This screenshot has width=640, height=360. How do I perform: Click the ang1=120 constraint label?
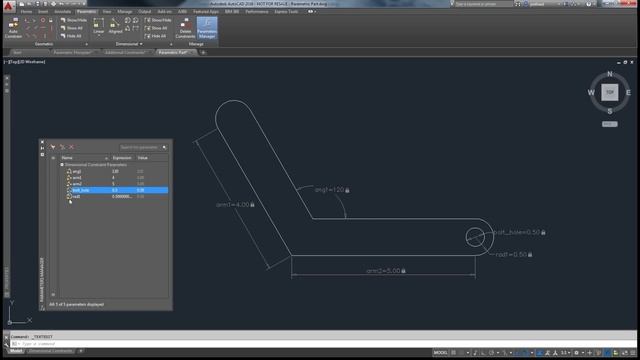(x=332, y=190)
